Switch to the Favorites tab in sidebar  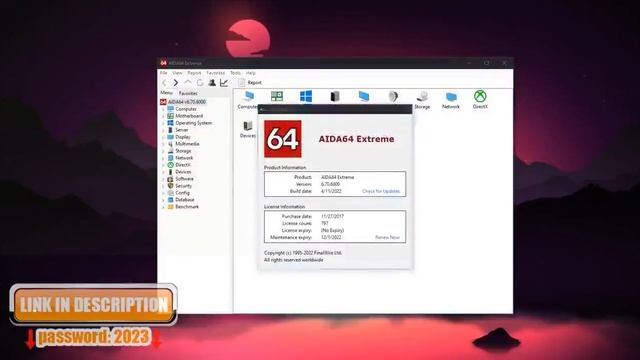tap(188, 93)
